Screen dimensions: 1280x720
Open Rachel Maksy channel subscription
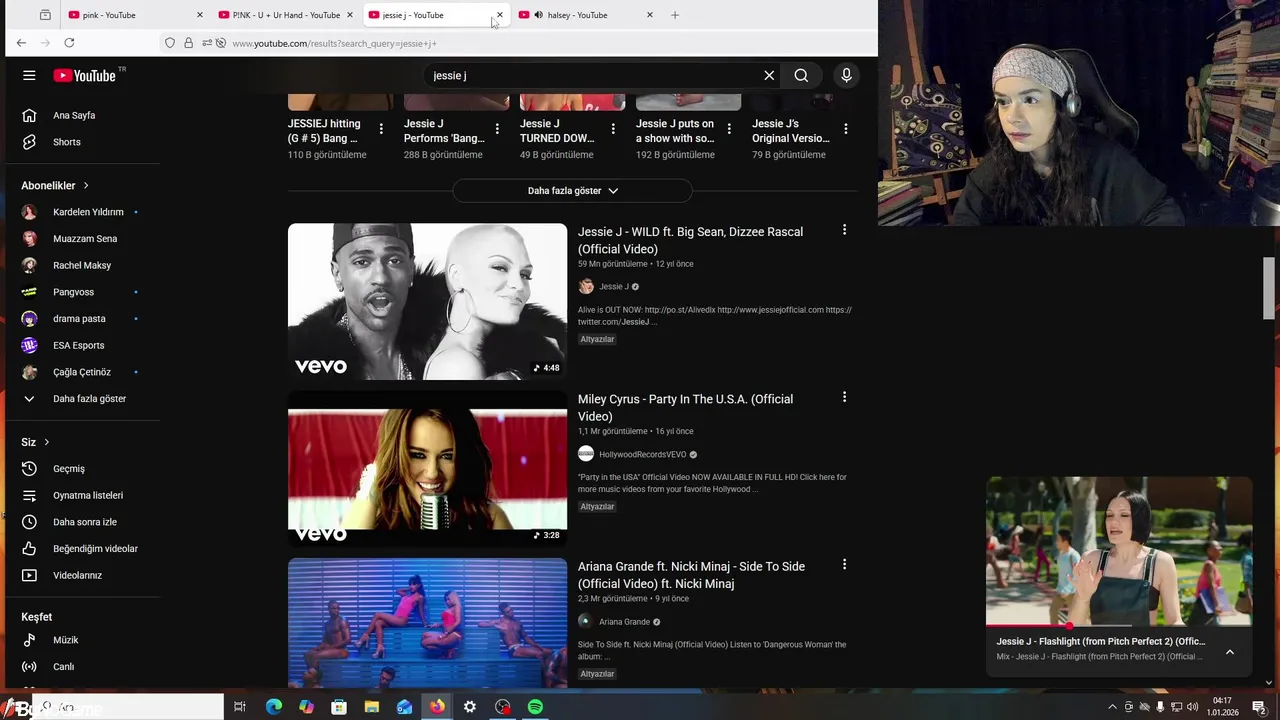coord(81,266)
